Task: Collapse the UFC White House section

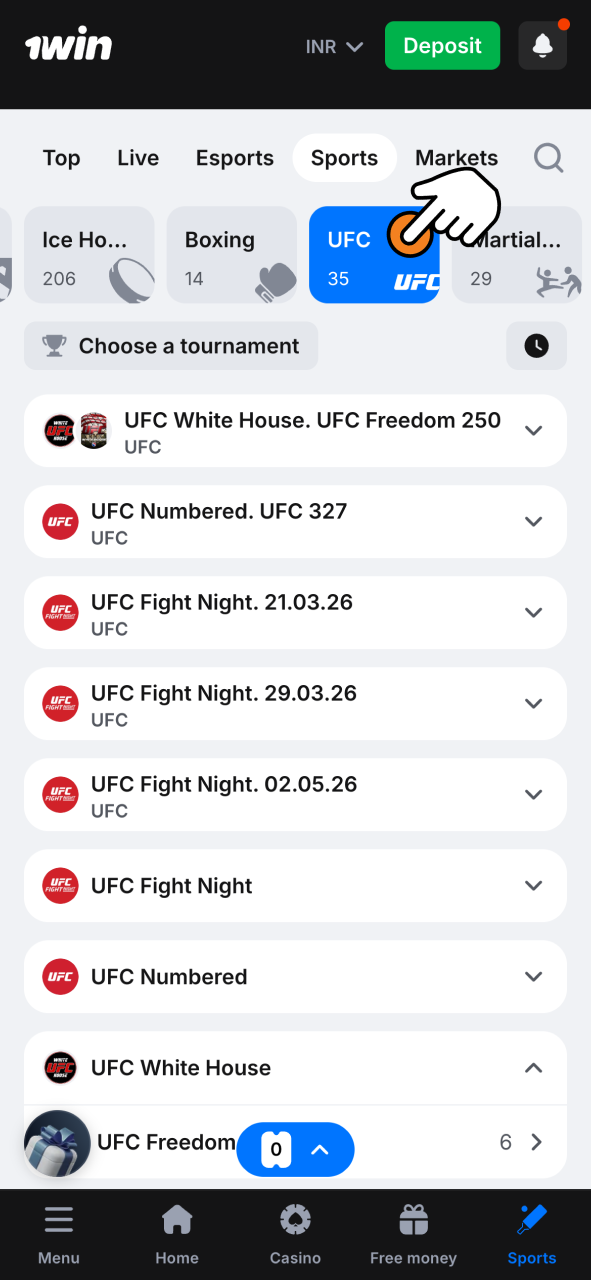Action: (533, 1067)
